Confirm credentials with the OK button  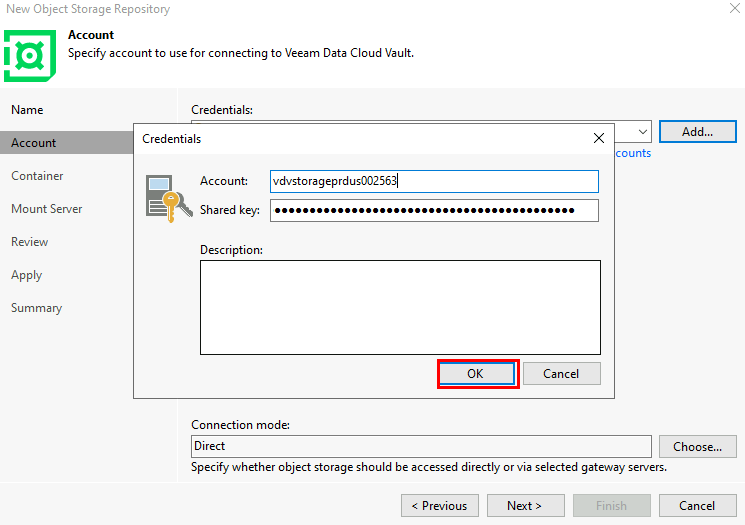[x=477, y=374]
